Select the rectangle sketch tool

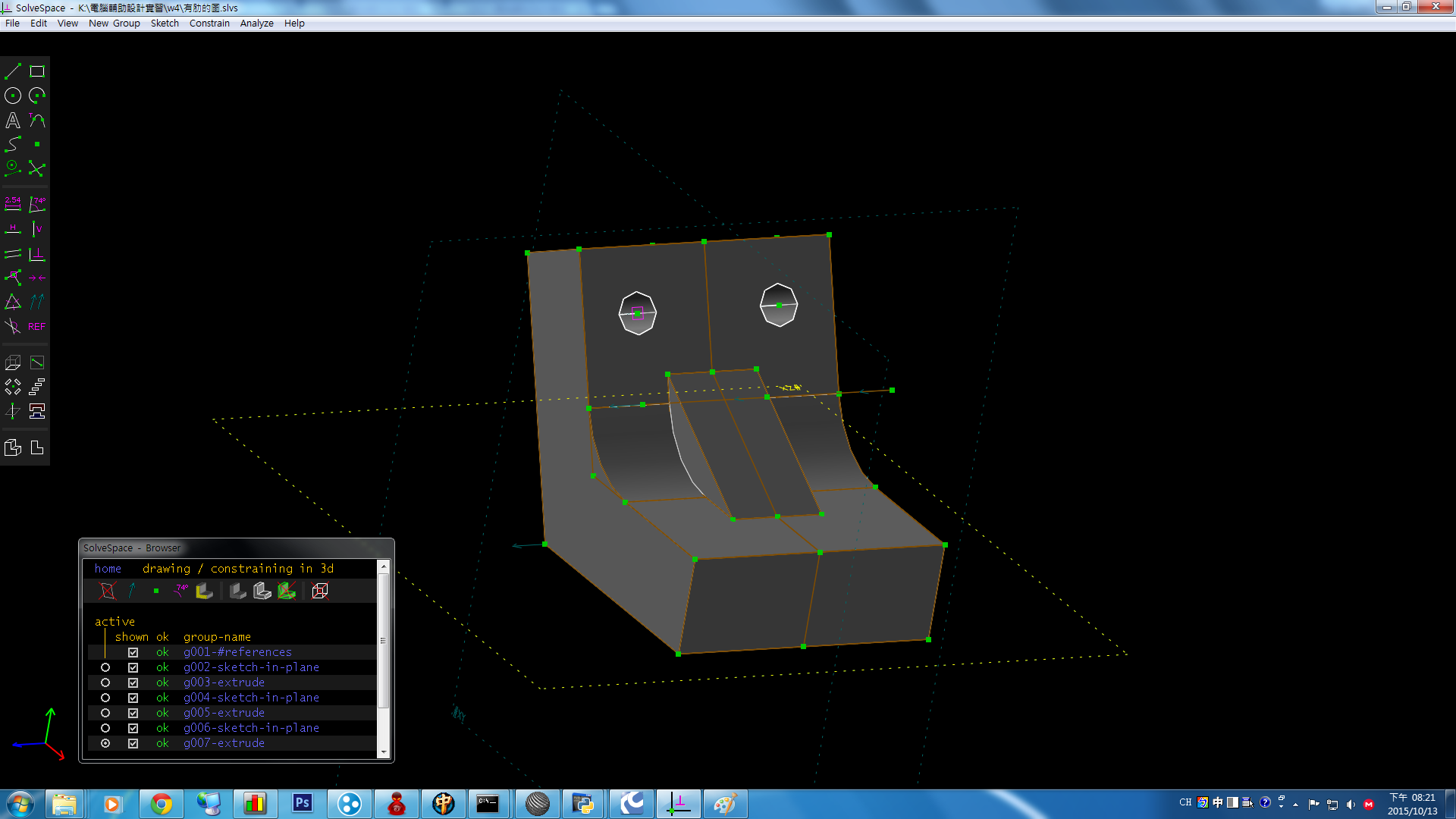pyautogui.click(x=37, y=71)
